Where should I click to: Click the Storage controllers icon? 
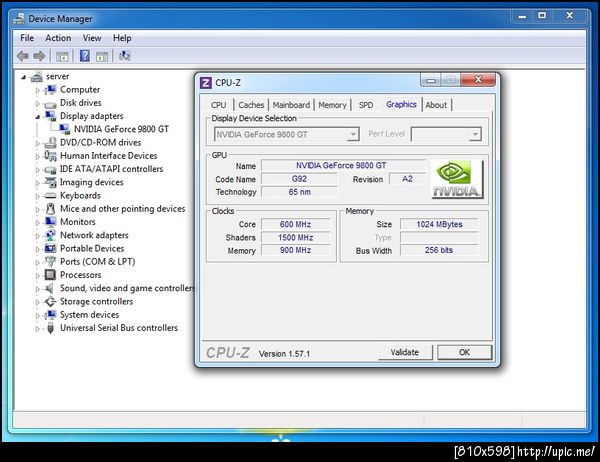pyautogui.click(x=50, y=302)
